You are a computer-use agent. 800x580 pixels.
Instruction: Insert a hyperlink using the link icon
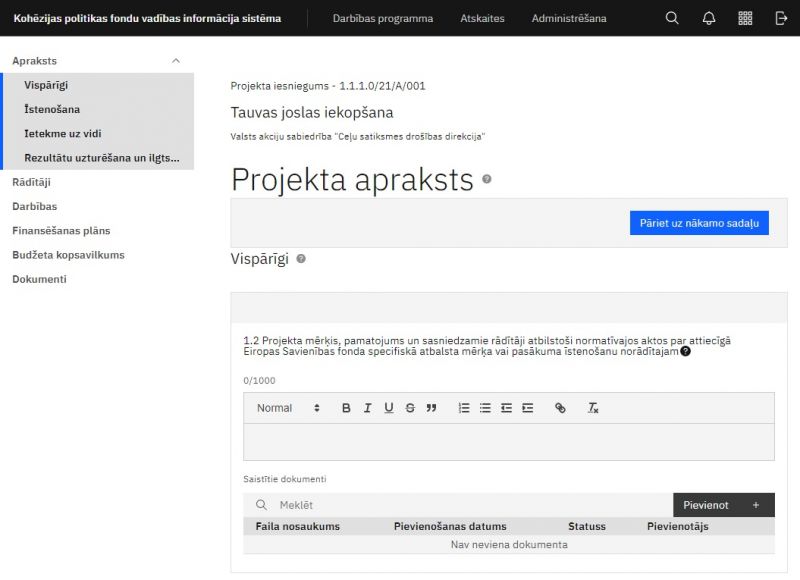(x=560, y=408)
